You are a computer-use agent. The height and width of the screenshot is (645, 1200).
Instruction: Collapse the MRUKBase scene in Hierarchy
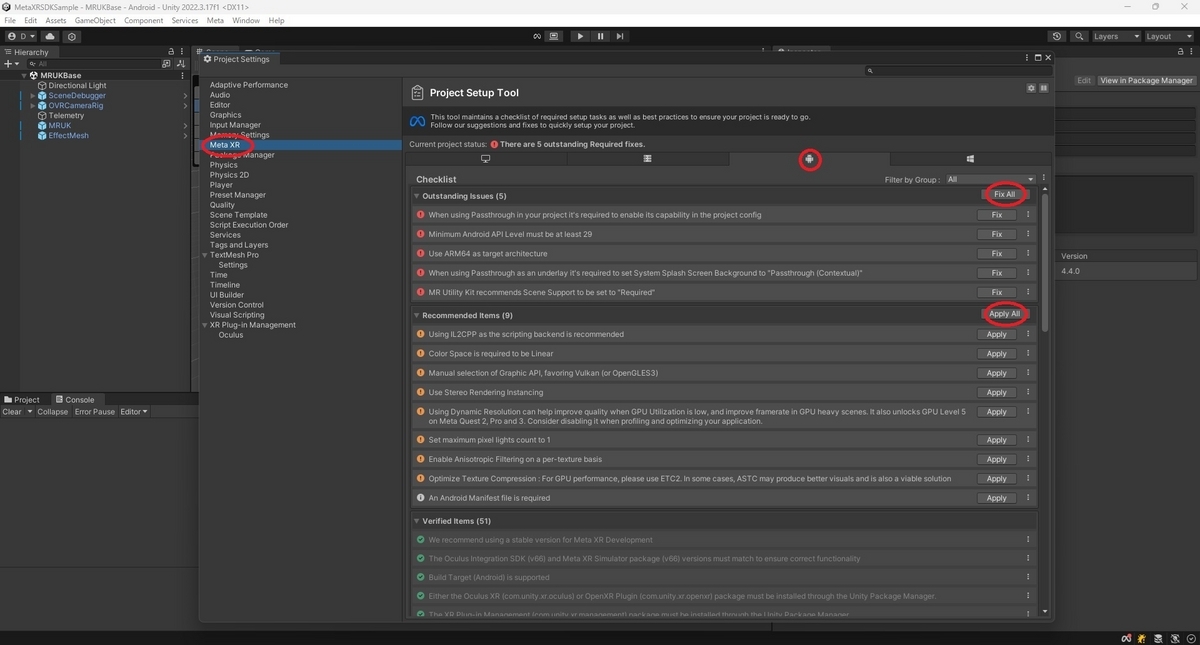[x=25, y=75]
